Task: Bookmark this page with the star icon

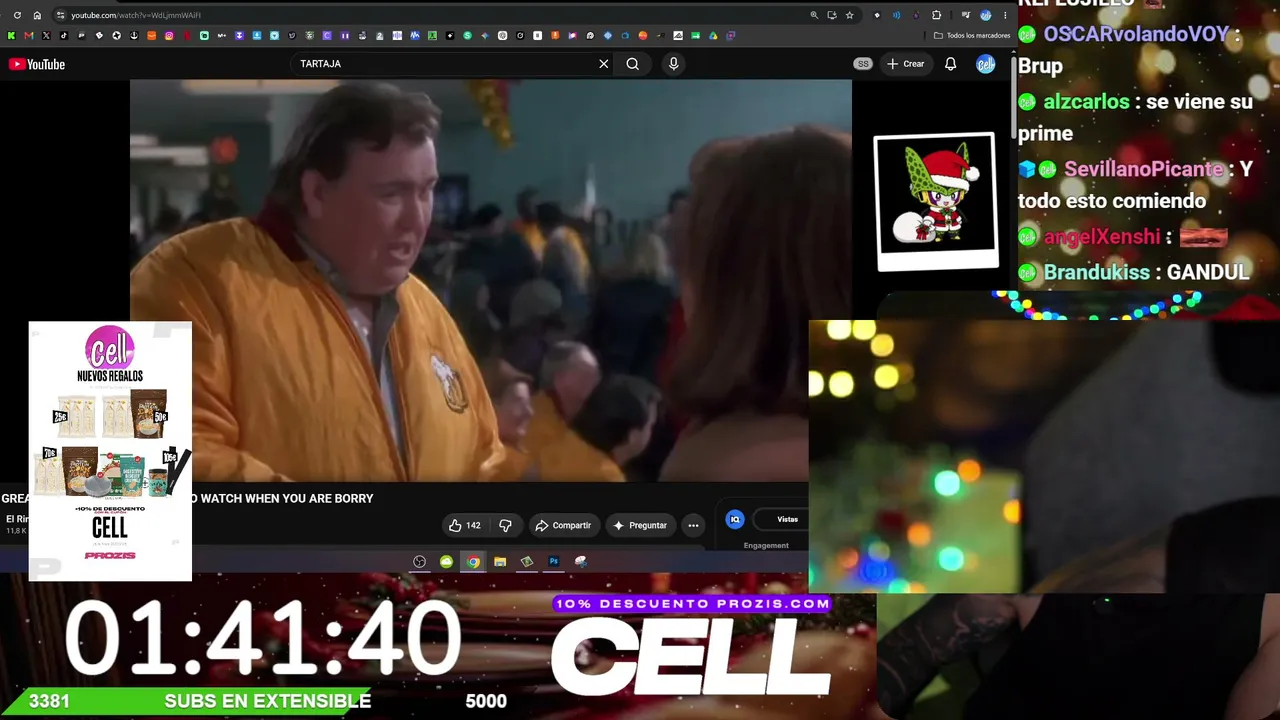Action: click(849, 15)
